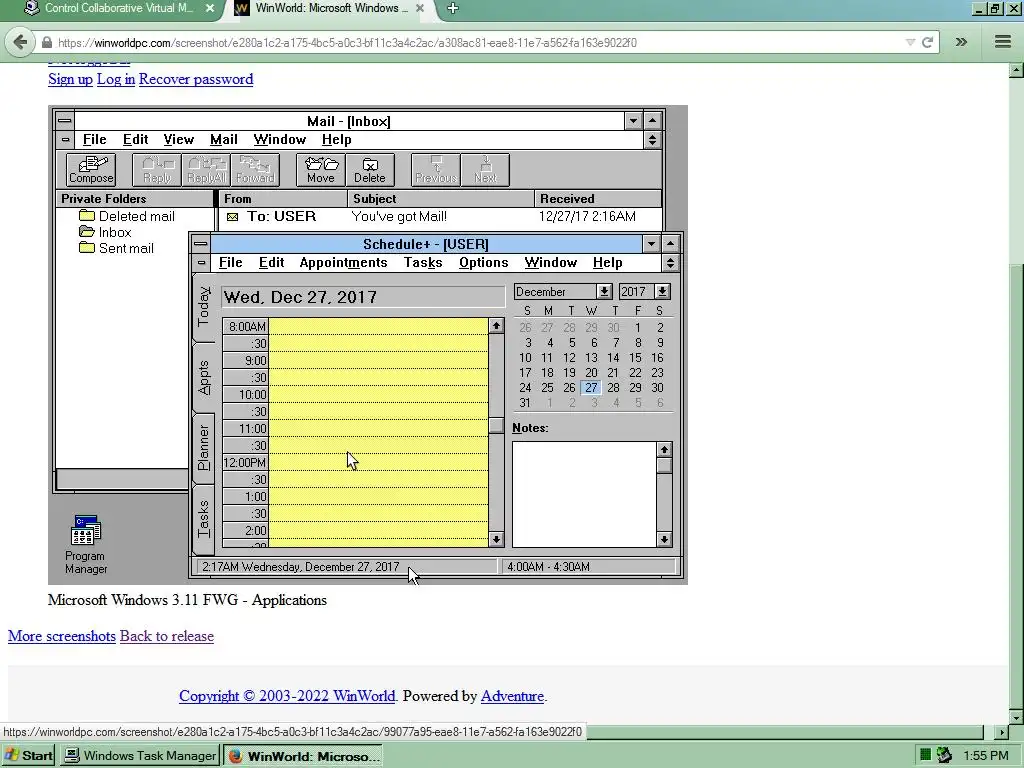Close the WinWorld browser tab
1024x768 pixels.
[420, 8]
